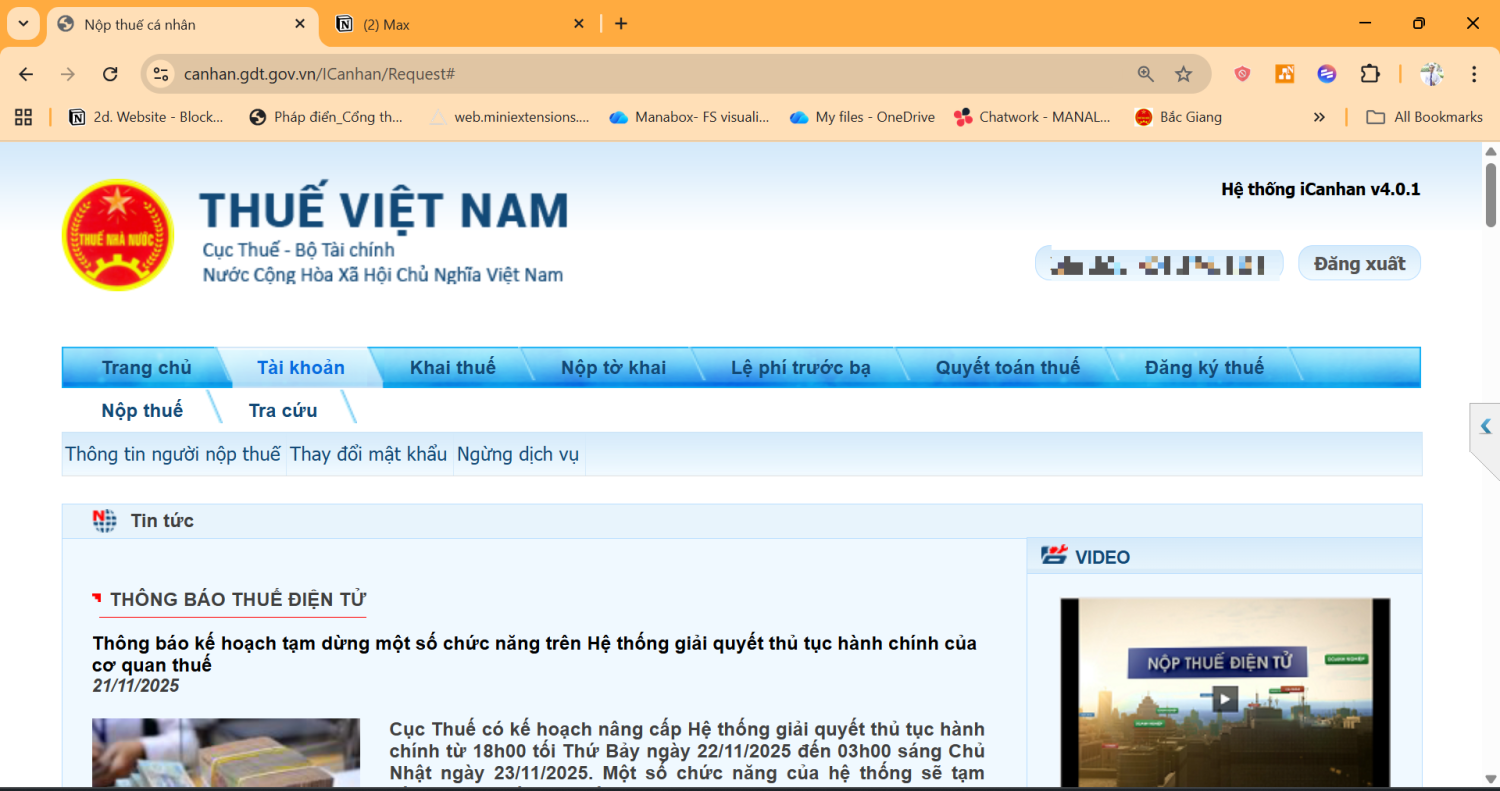Click the site information icon beside URL
Image resolution: width=1500 pixels, height=791 pixels.
[x=161, y=74]
